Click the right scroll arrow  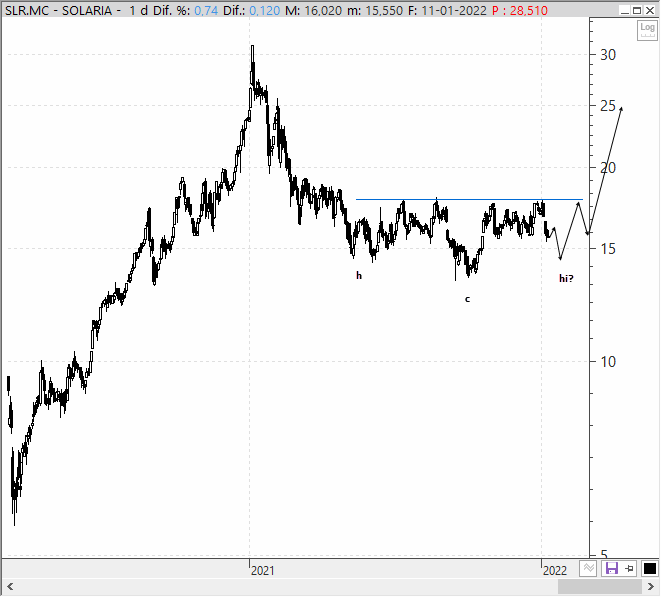pos(650,586)
